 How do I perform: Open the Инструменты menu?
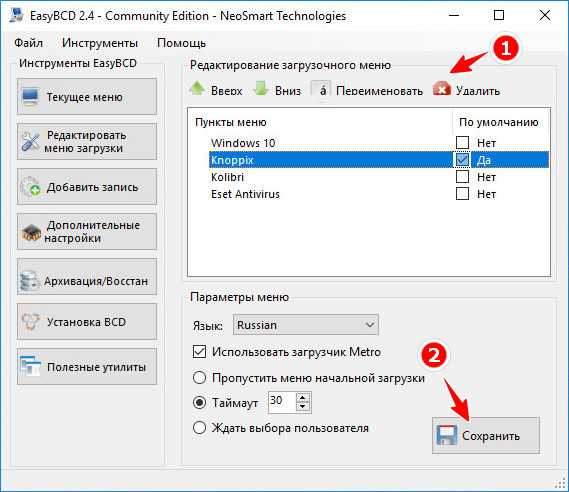(100, 43)
